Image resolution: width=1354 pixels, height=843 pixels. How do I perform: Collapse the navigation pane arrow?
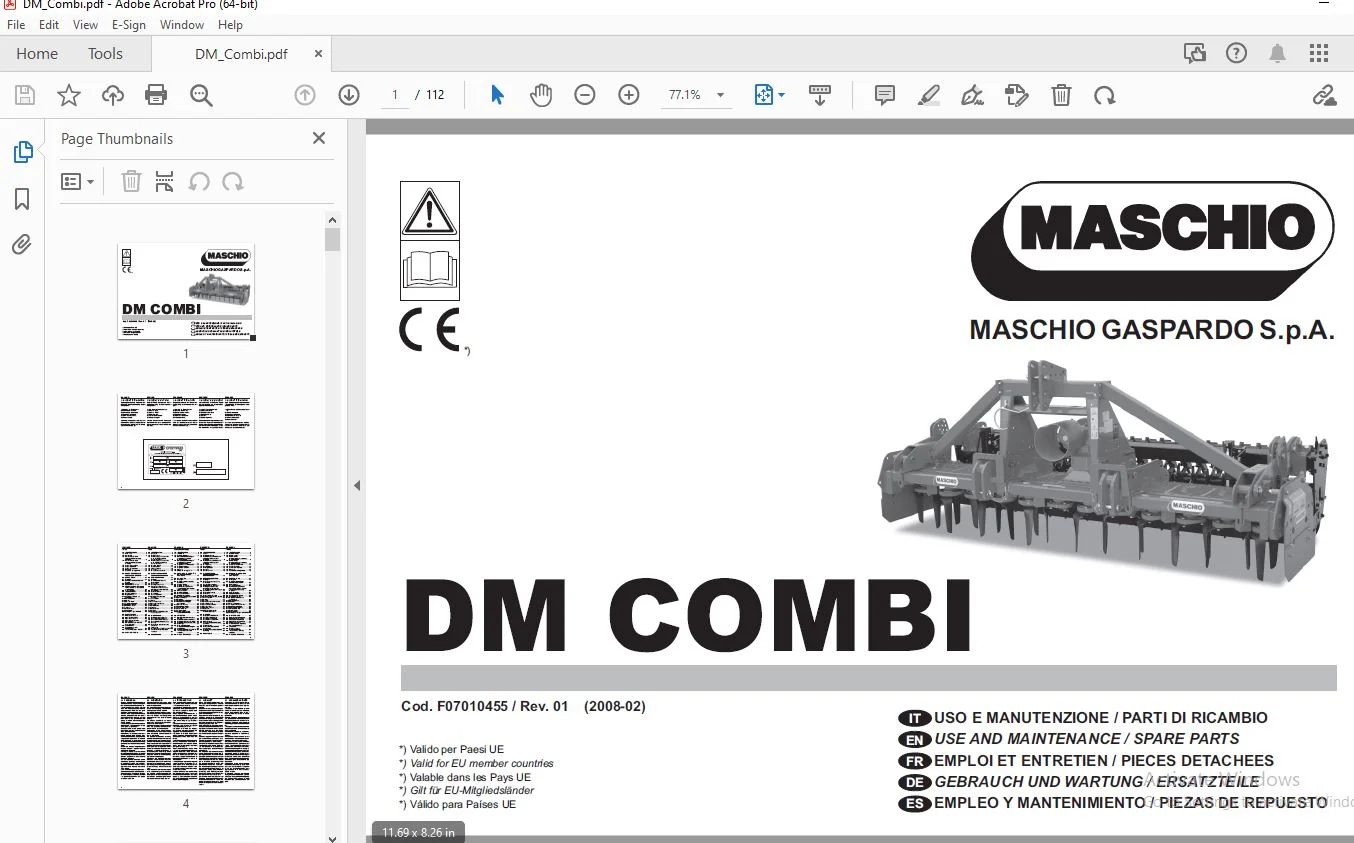[357, 486]
